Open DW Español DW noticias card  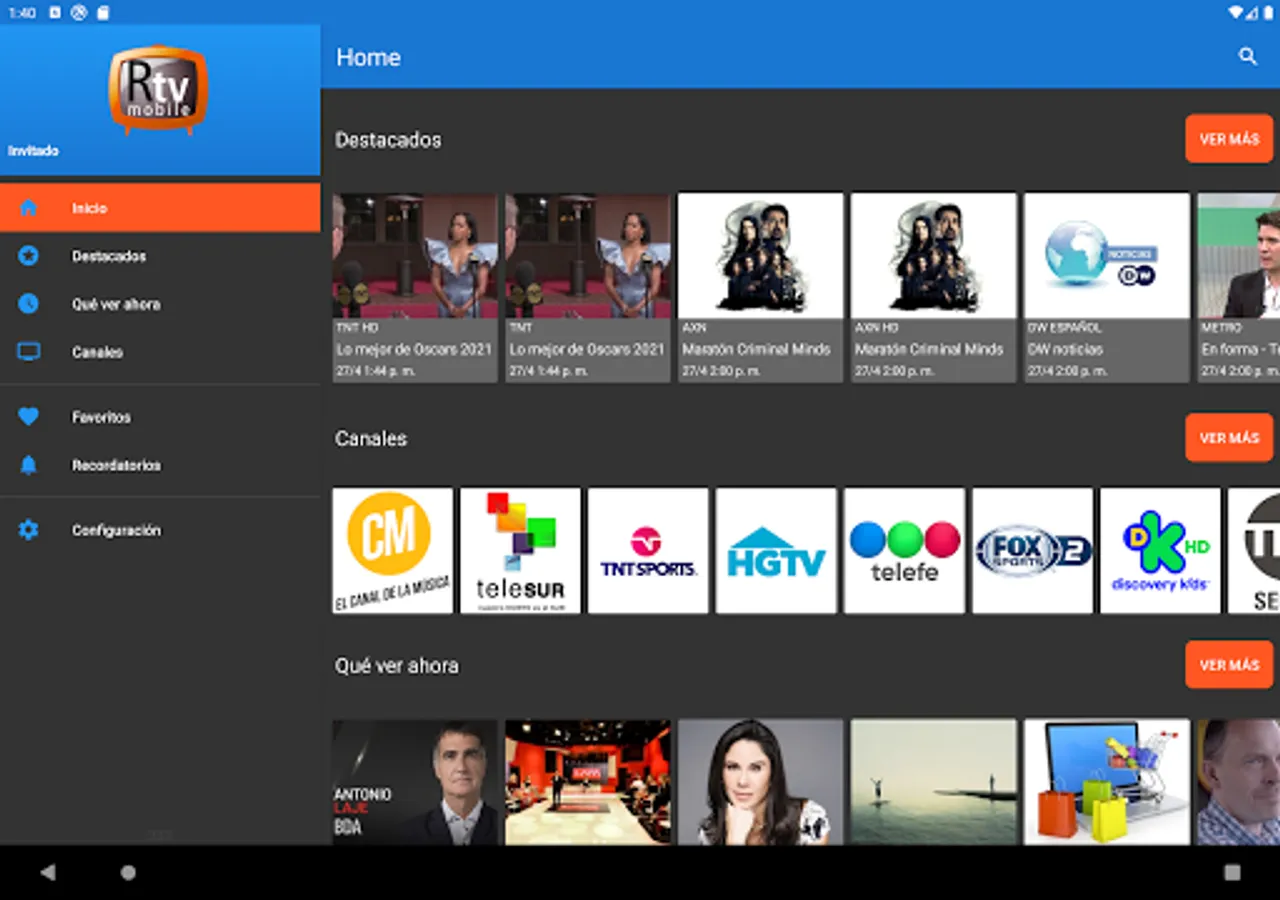pos(1107,288)
